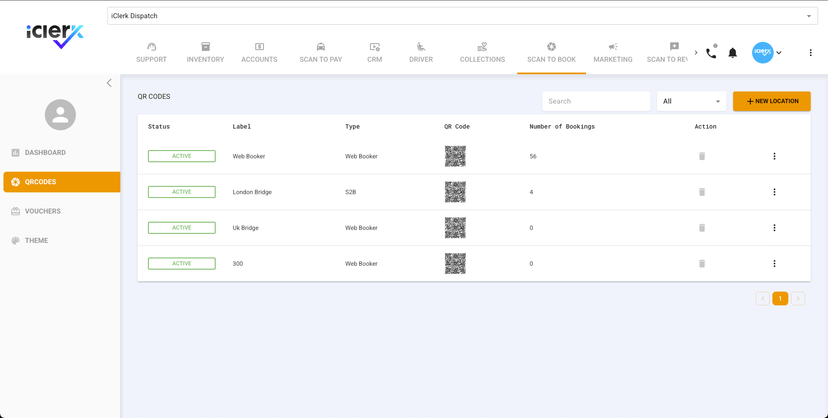
Task: Collapse the left sidebar
Action: (x=109, y=83)
